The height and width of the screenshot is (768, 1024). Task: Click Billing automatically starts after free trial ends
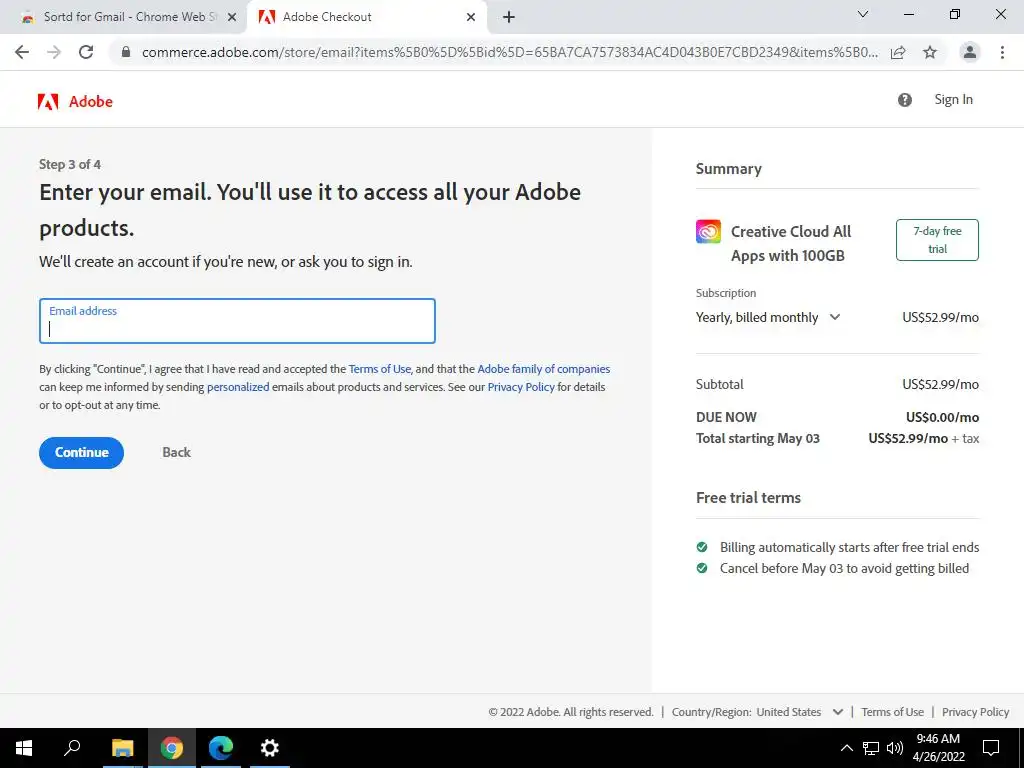tap(849, 547)
